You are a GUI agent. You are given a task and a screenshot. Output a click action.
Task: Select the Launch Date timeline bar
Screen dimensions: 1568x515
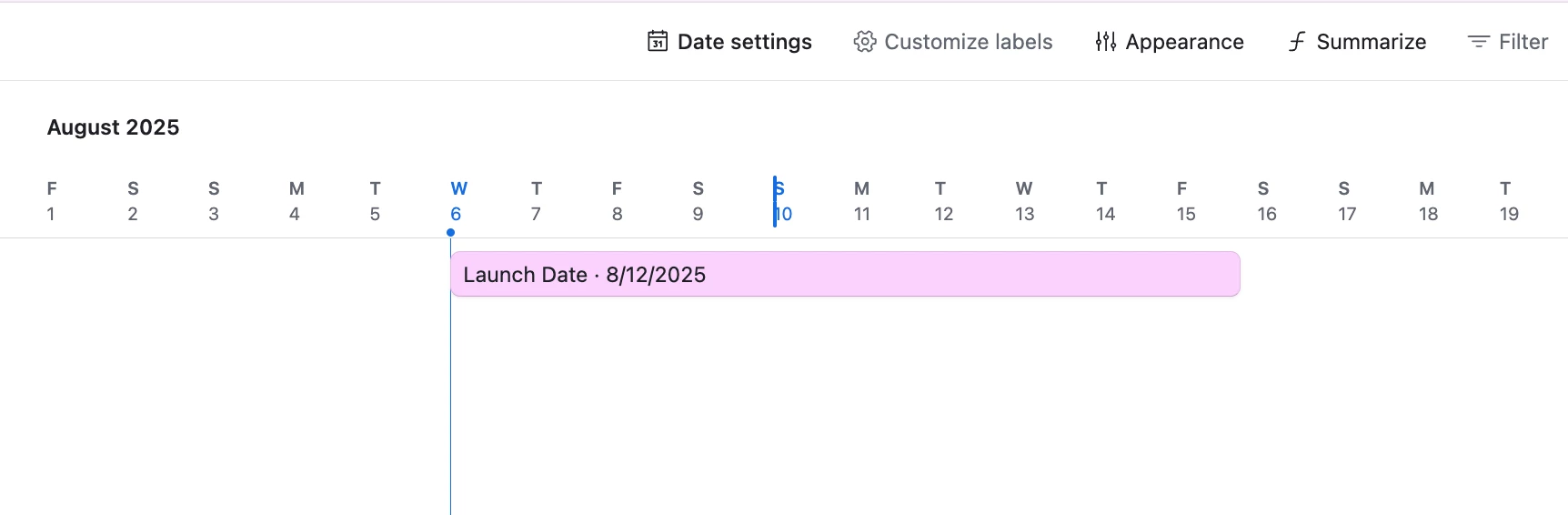[845, 274]
